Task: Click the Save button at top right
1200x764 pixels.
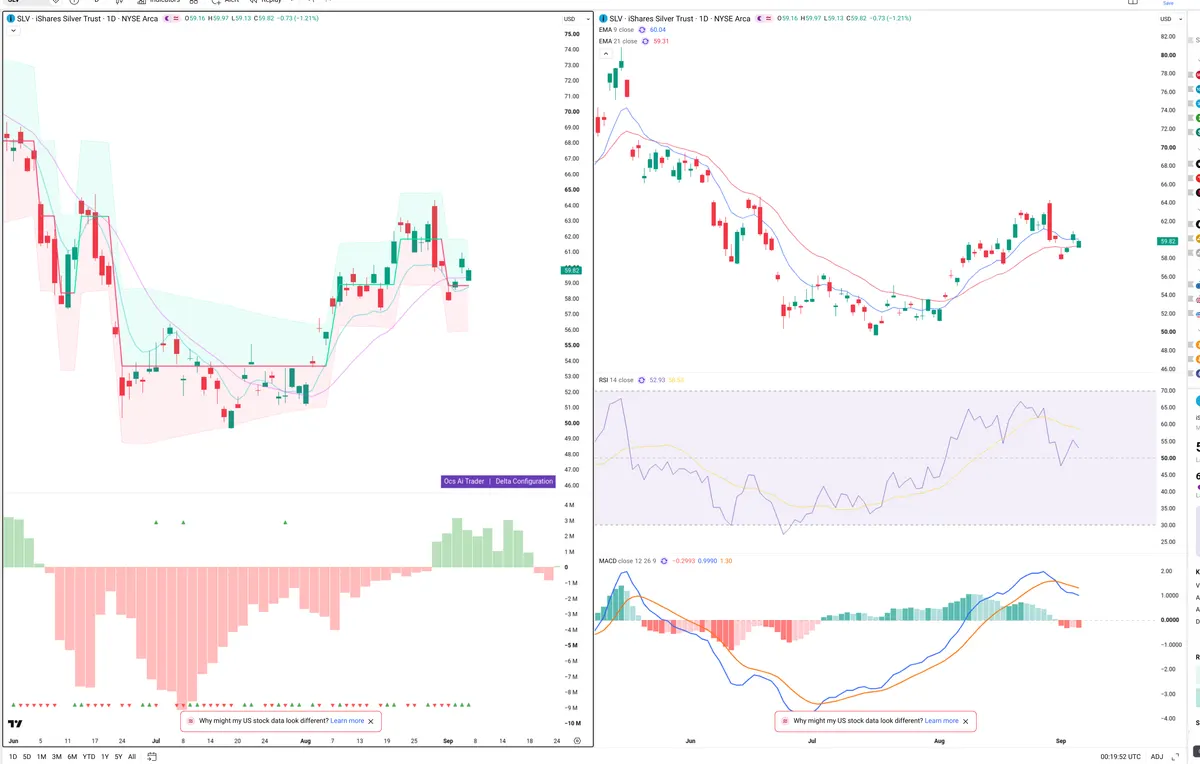Action: point(1168,3)
